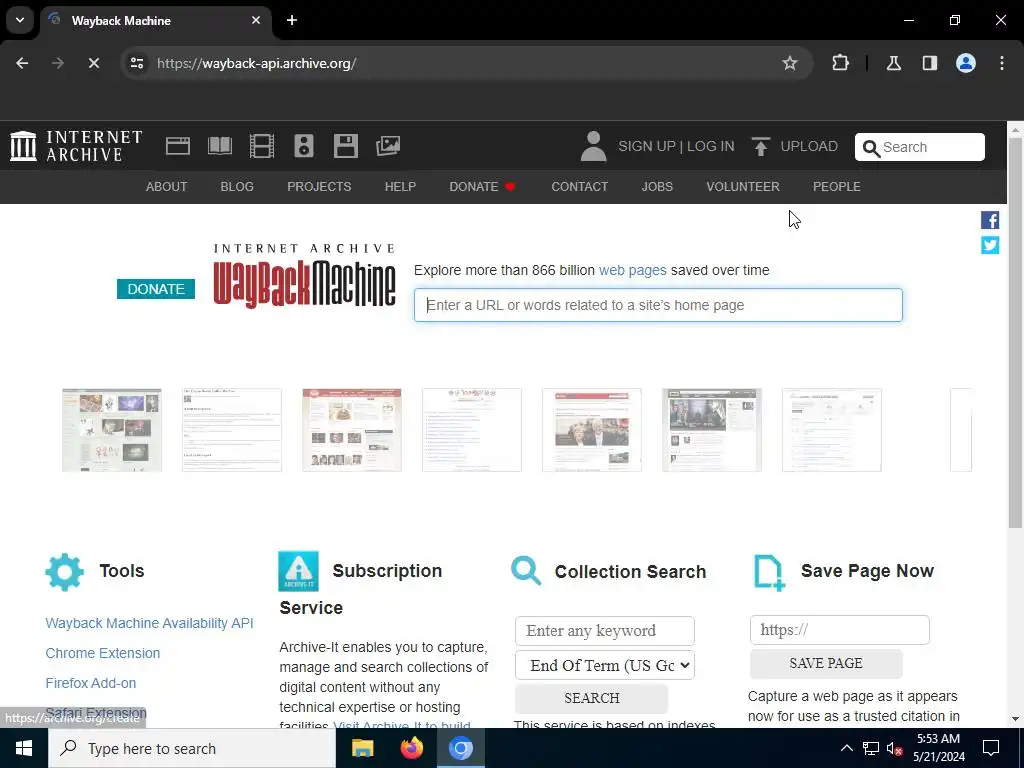Screen dimensions: 1024x768
Task: Open the PROJECTS menu item
Action: click(x=319, y=187)
